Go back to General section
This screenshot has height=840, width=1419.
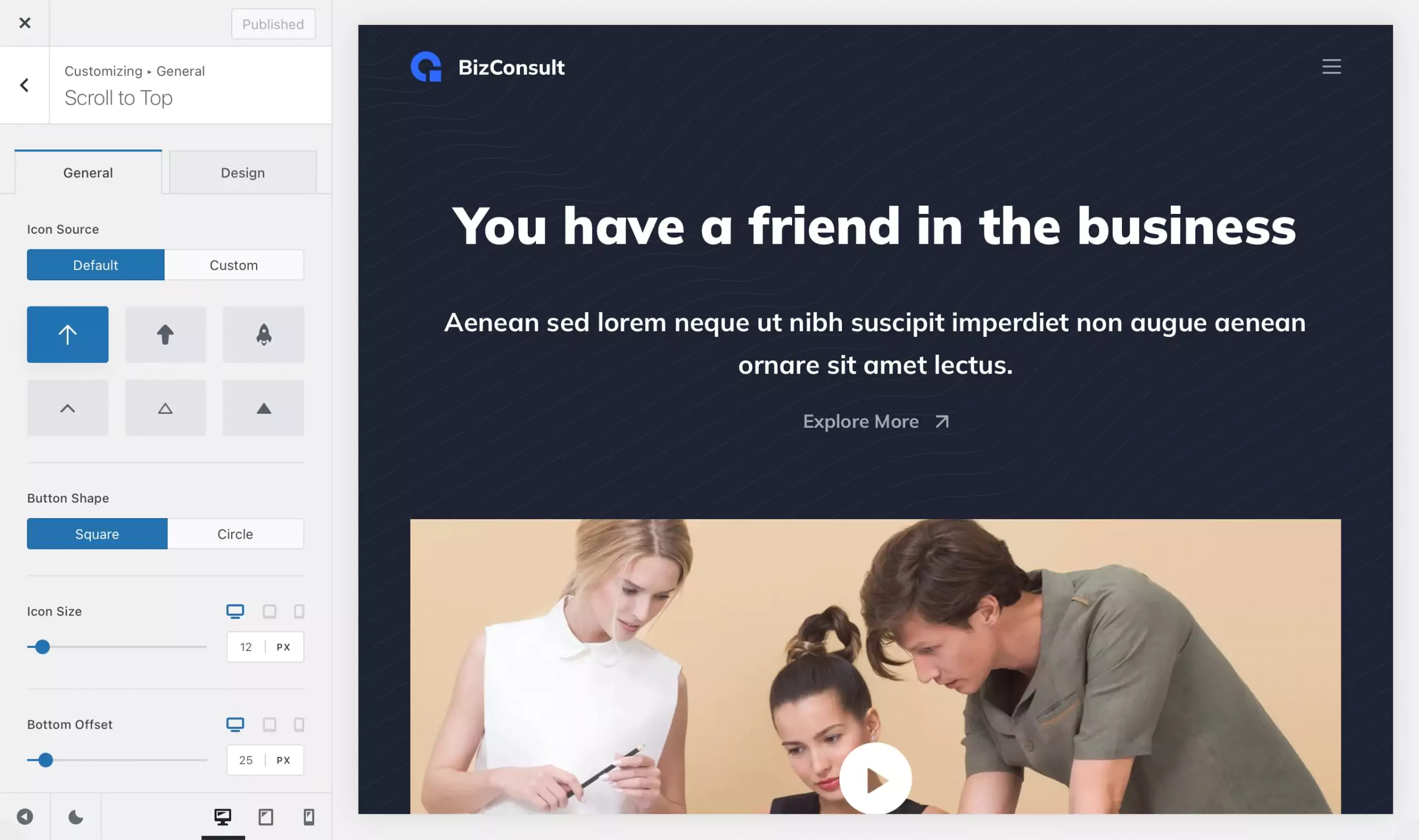[x=24, y=85]
